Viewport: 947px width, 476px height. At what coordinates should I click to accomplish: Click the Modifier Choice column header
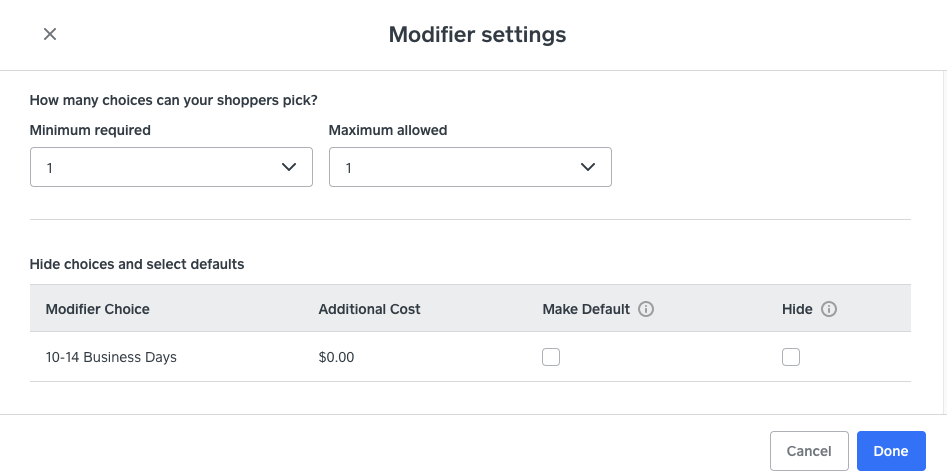click(x=98, y=309)
